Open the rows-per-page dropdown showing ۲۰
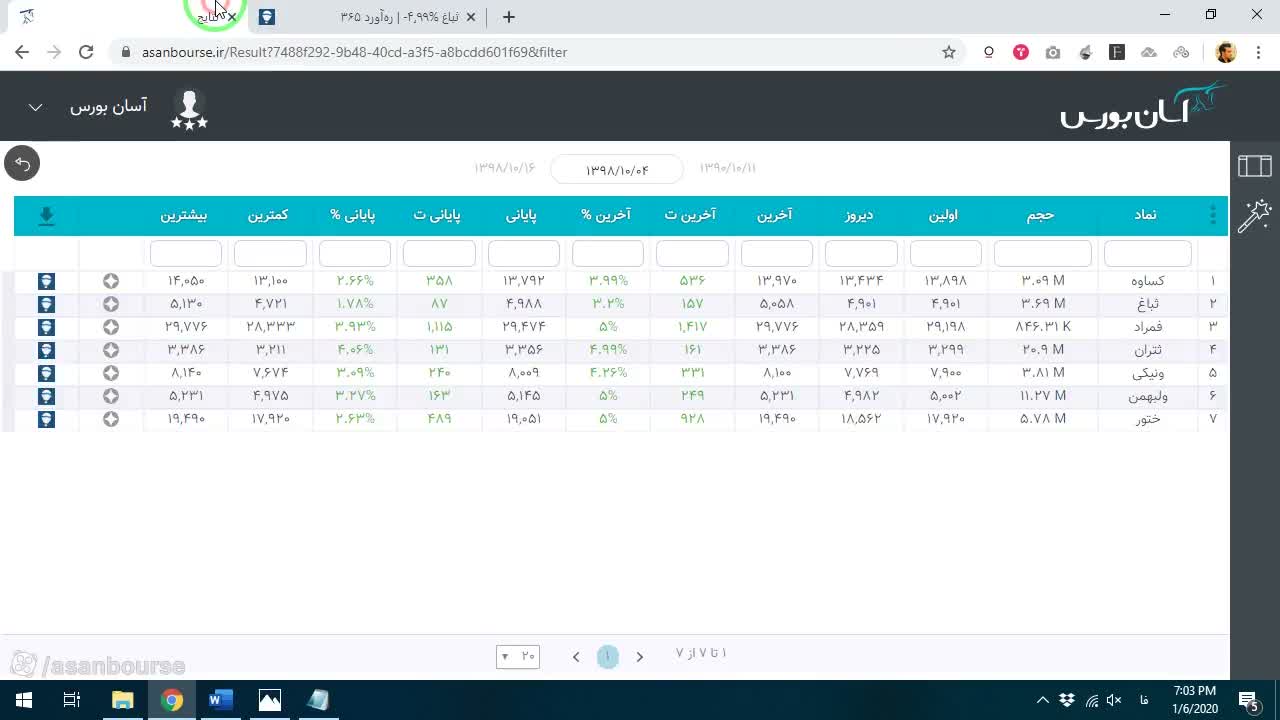This screenshot has height=720, width=1280. click(518, 656)
